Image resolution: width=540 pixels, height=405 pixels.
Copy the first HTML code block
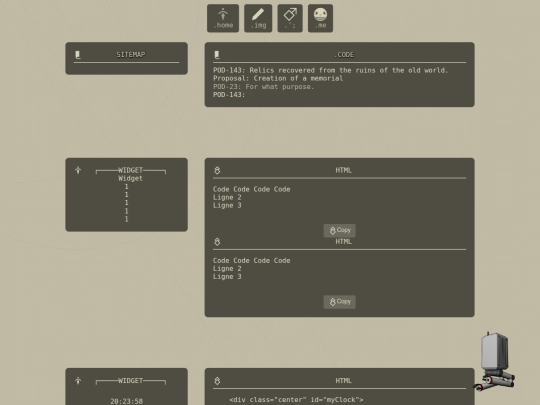pos(340,230)
